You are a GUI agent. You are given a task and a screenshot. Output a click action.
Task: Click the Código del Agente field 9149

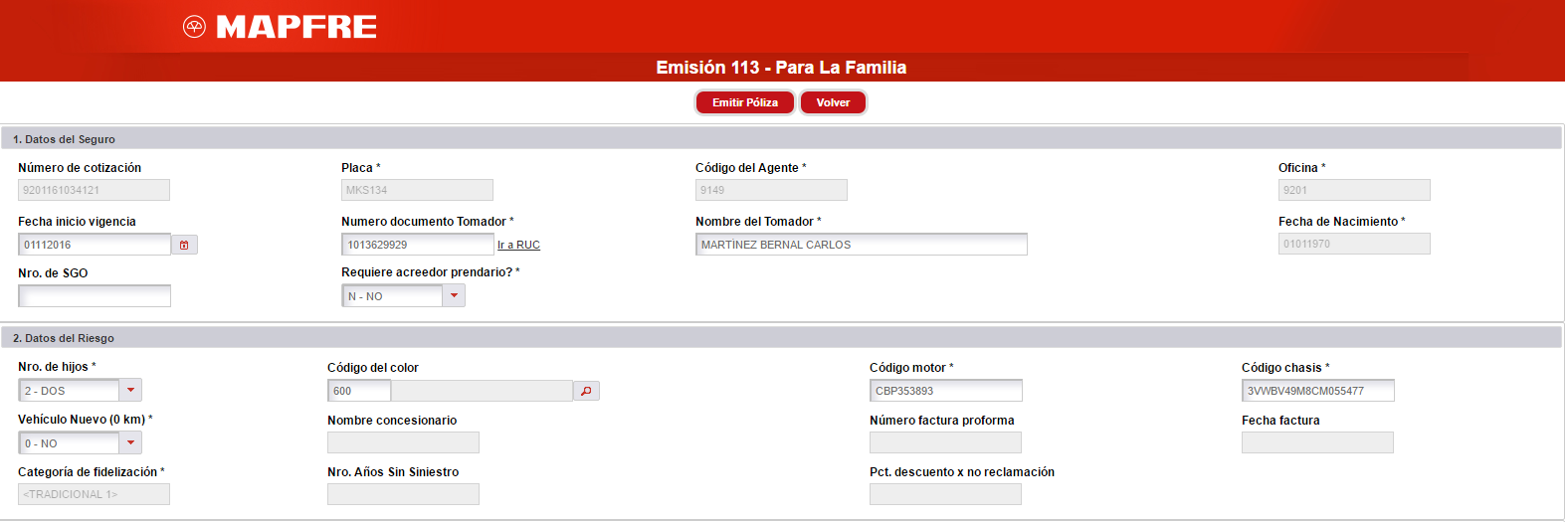point(771,190)
